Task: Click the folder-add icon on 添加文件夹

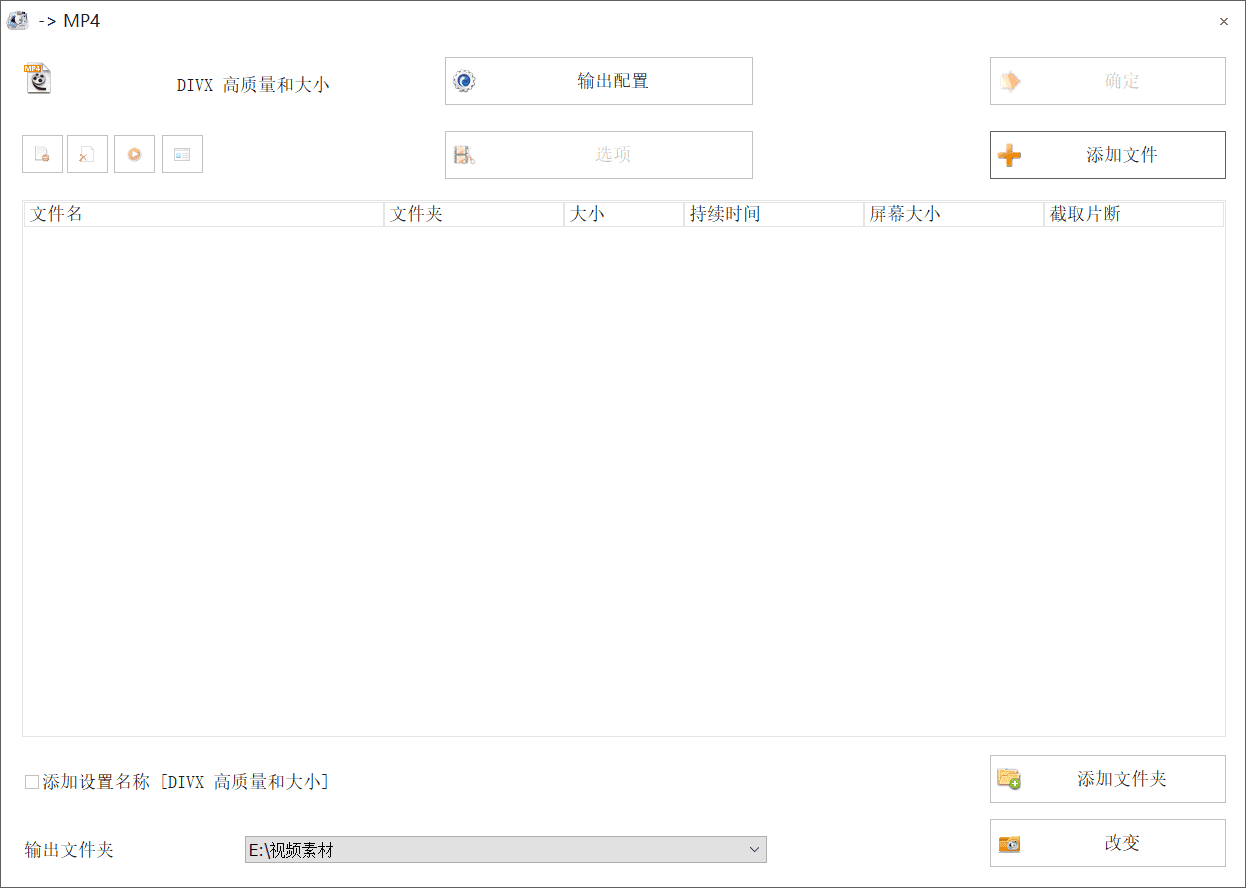Action: (x=1008, y=779)
